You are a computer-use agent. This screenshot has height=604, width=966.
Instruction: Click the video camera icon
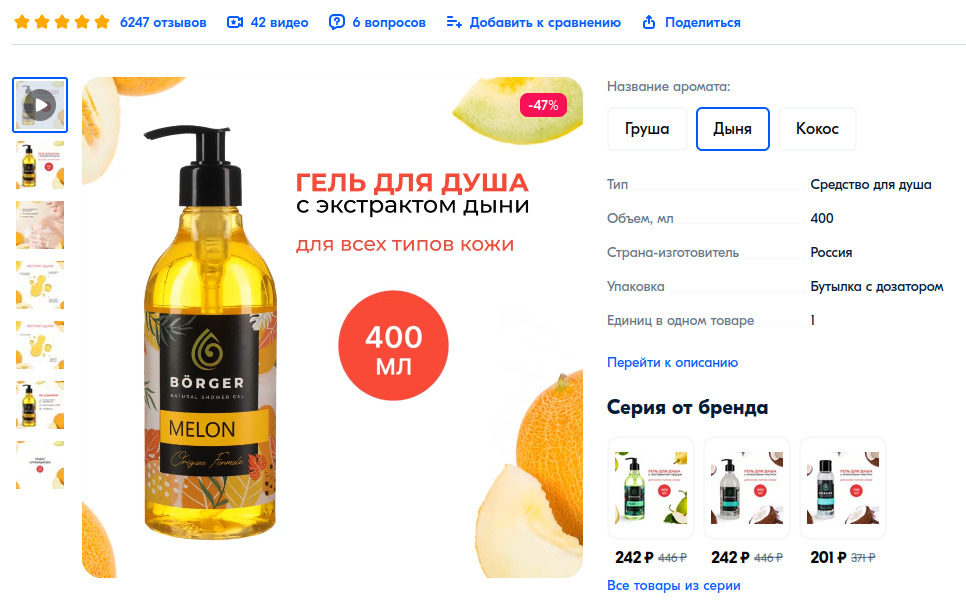click(235, 22)
